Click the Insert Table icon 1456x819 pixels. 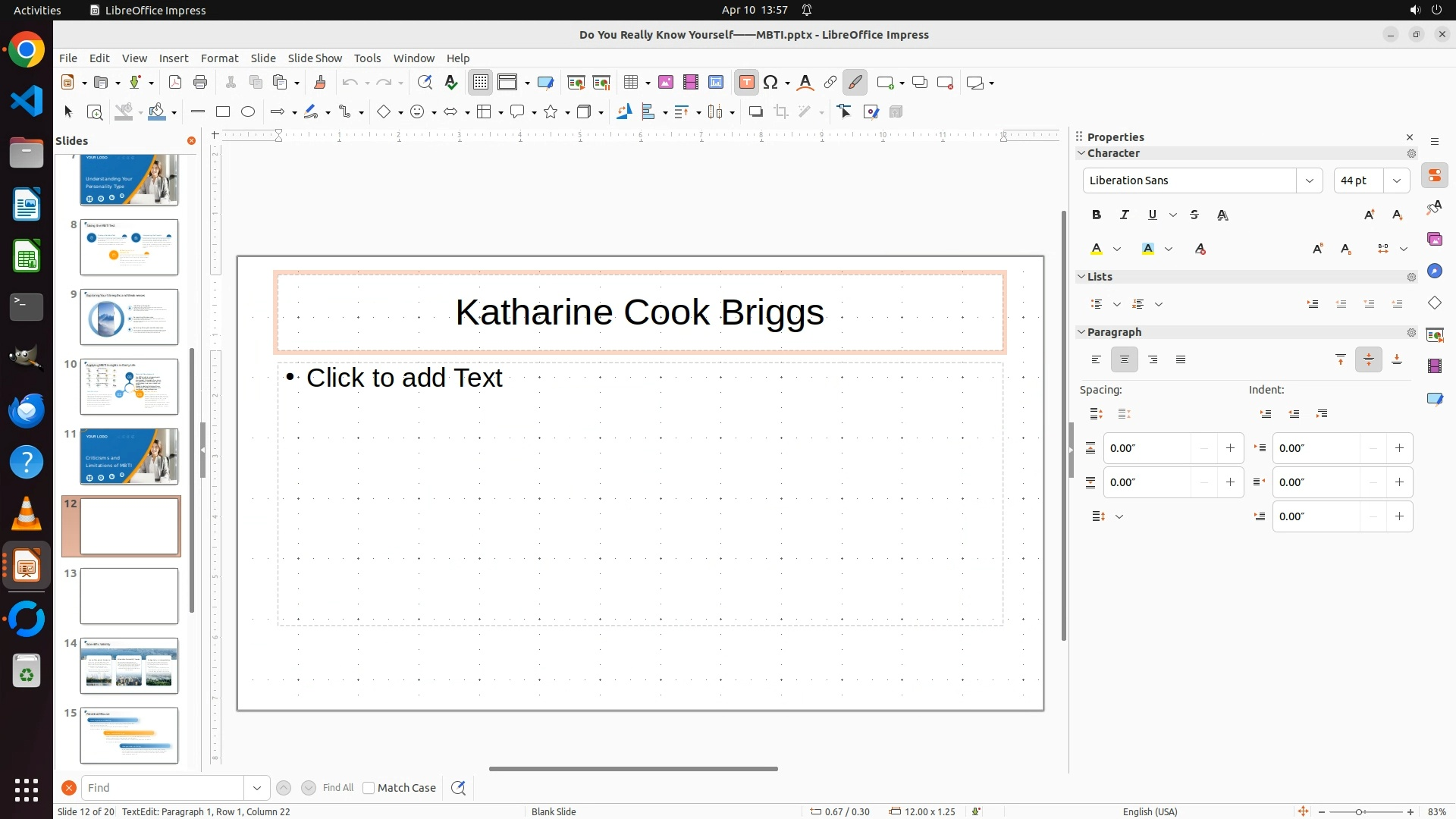click(x=630, y=83)
